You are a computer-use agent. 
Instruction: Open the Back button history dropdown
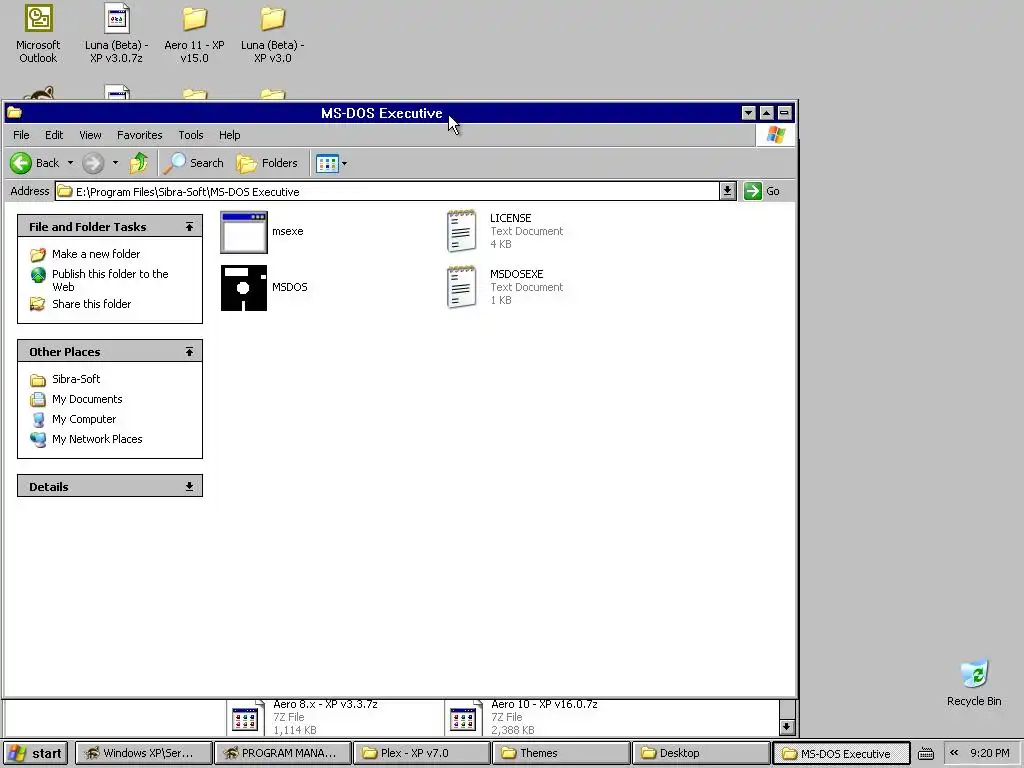71,163
